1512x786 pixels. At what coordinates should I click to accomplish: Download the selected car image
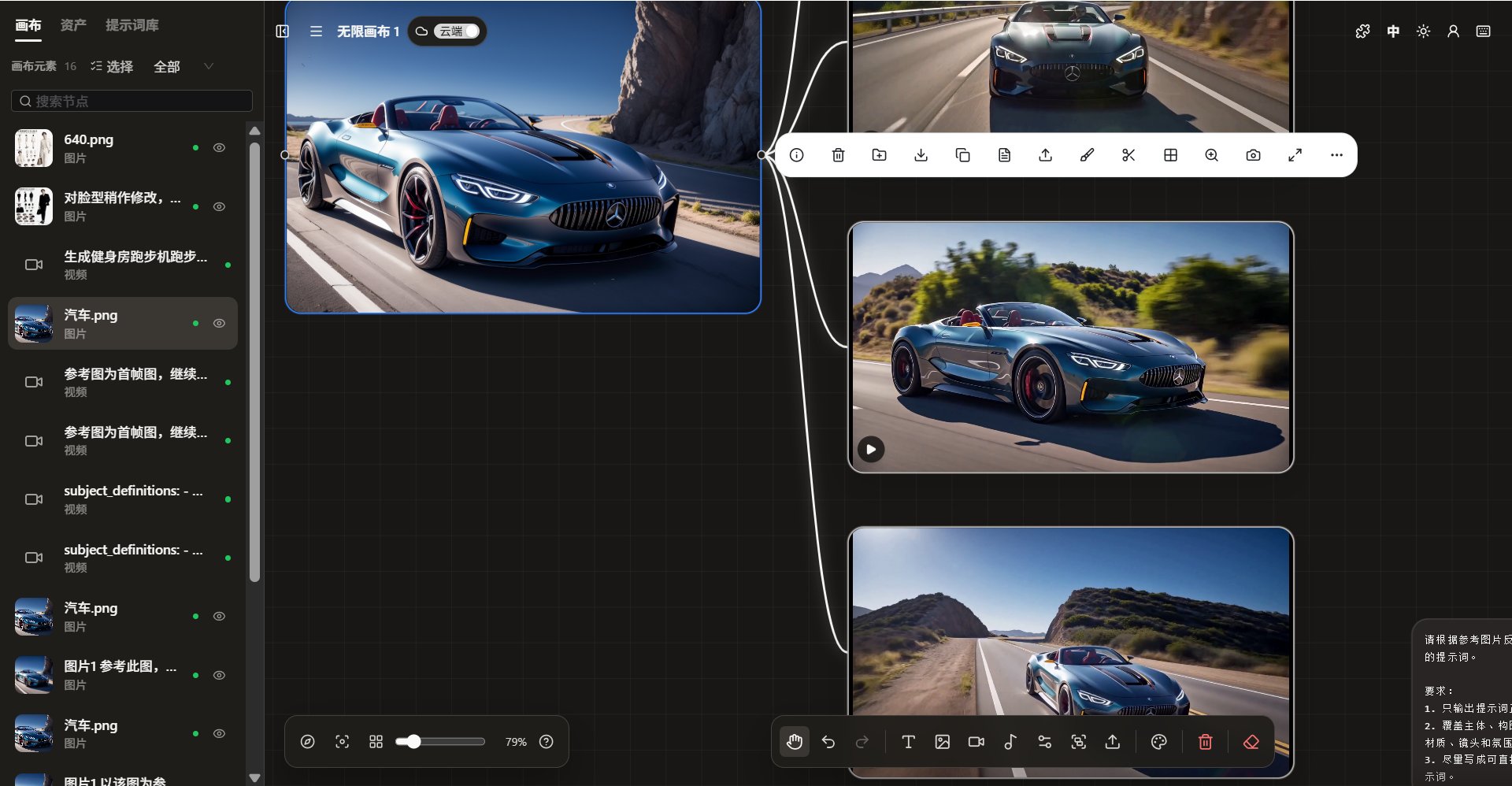click(921, 155)
